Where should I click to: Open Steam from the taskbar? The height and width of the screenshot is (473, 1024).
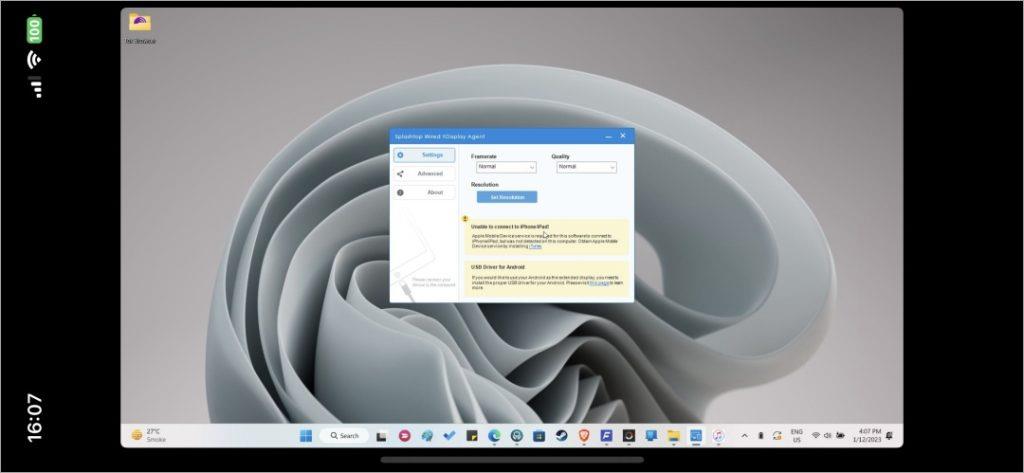562,436
